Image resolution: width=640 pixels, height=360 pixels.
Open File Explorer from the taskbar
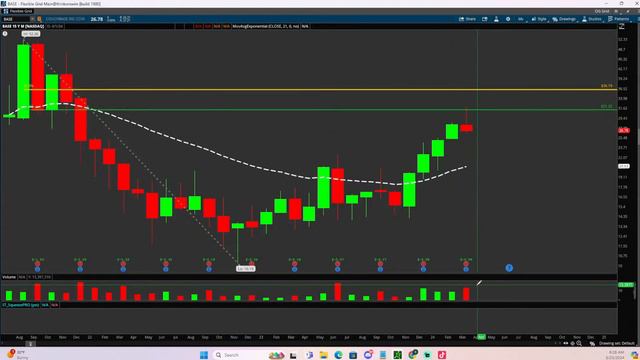pyautogui.click(x=324, y=355)
